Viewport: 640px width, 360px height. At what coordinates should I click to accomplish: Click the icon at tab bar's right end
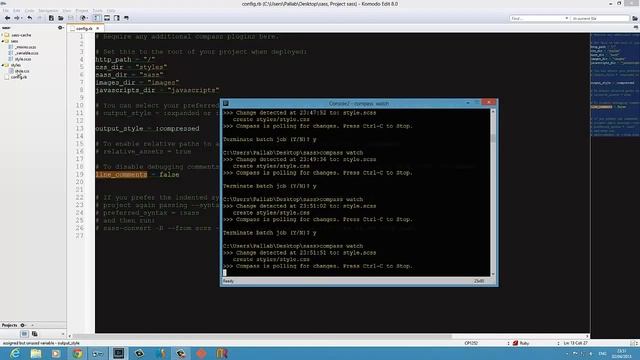(636, 28)
